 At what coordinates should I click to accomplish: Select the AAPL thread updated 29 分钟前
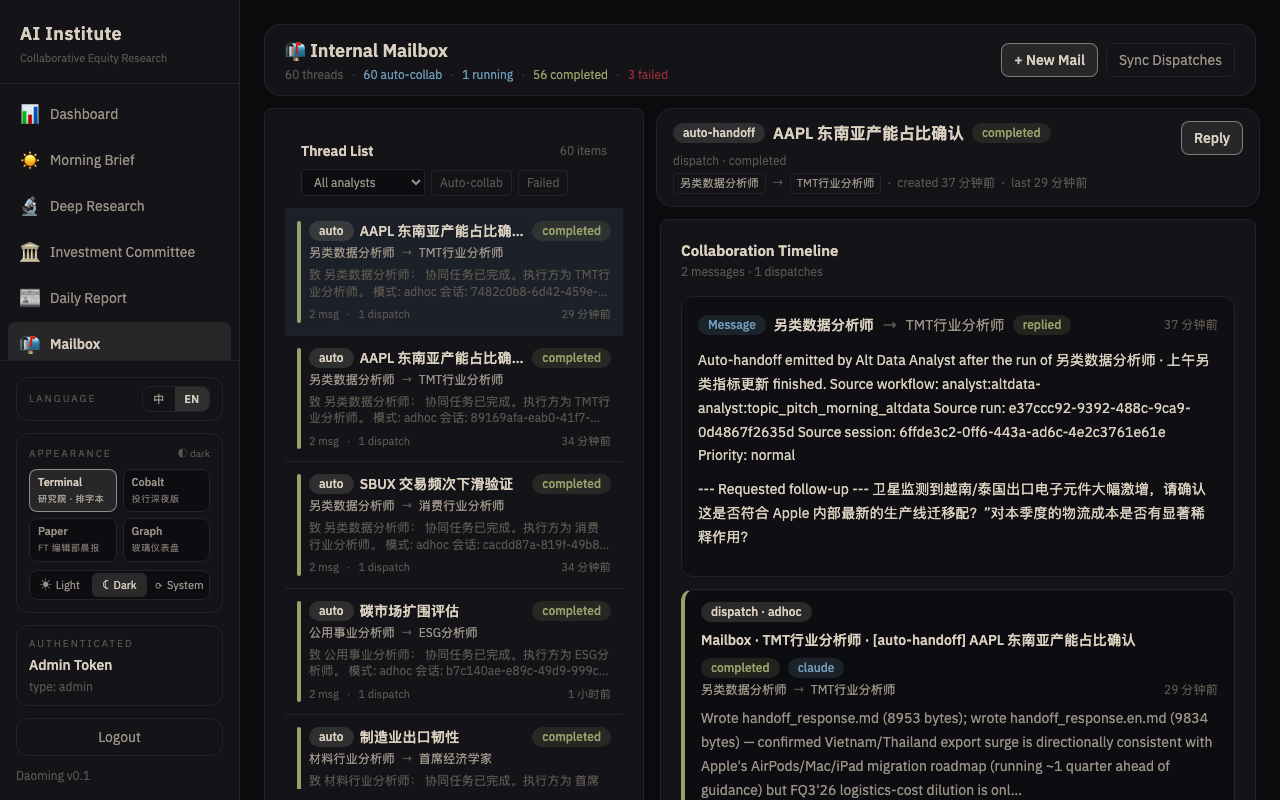tap(454, 271)
